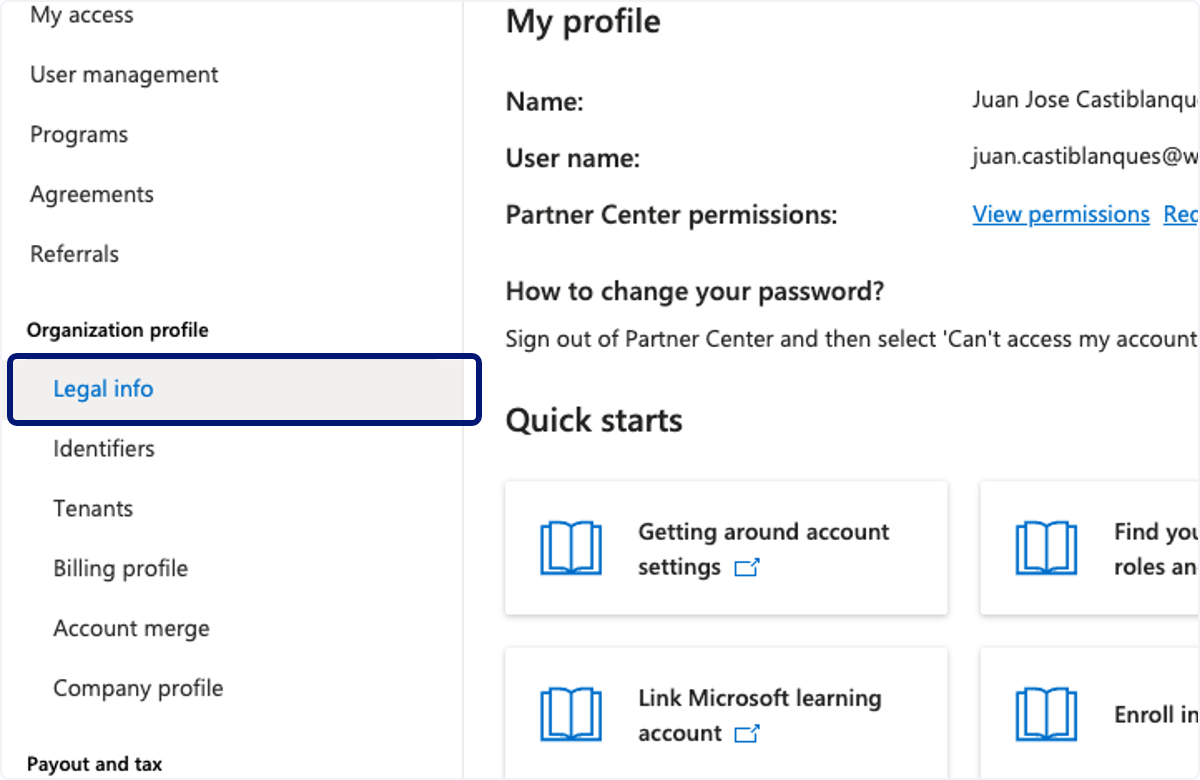Click the 'Name:' label

(x=544, y=102)
